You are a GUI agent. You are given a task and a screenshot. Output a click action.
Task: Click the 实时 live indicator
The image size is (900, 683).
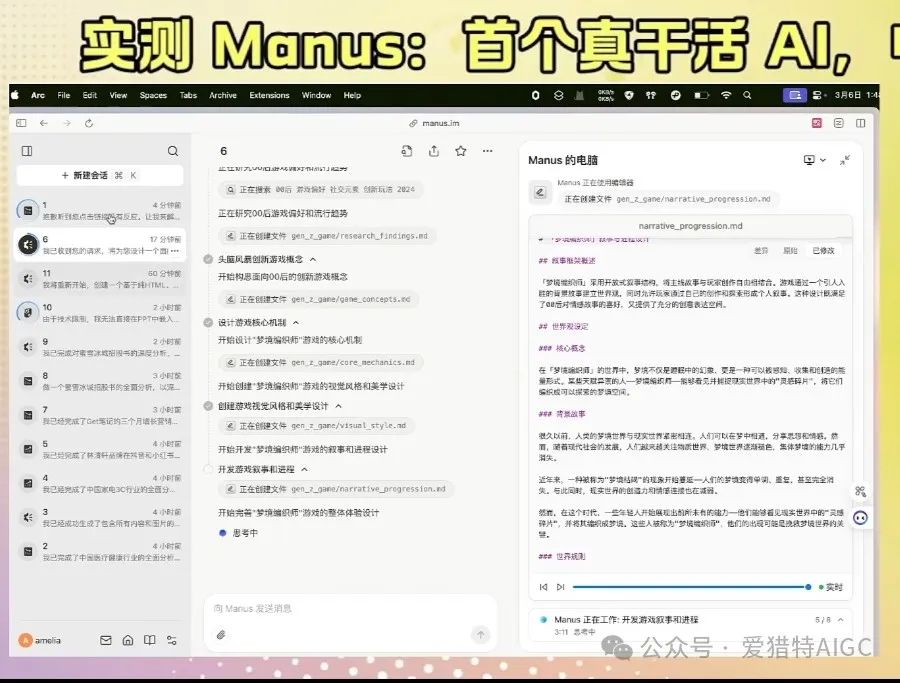(831, 587)
